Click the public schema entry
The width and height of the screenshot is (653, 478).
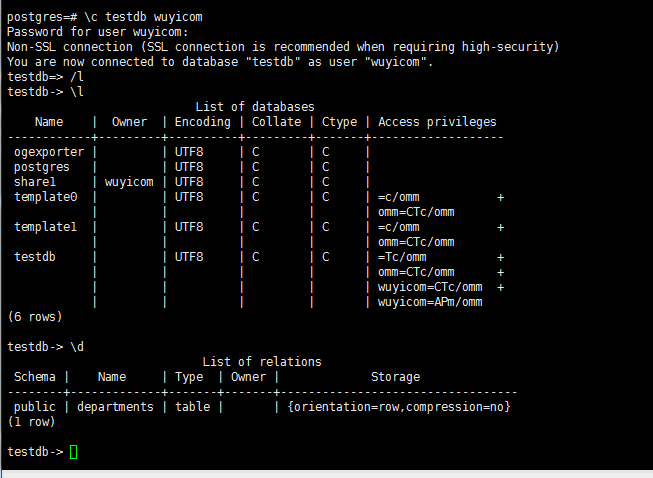[x=35, y=407]
